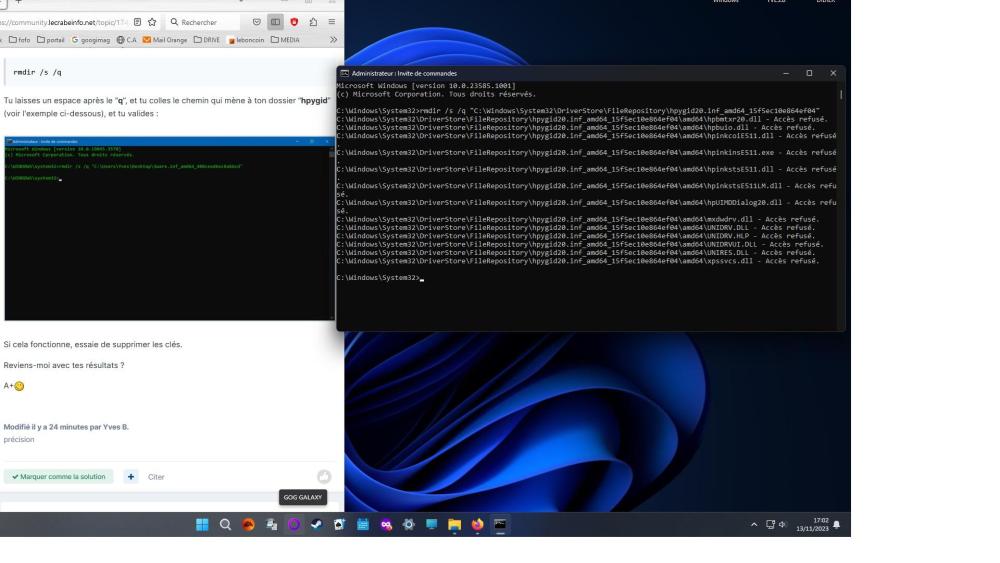
Task: Mark the post with Marquer comme la solution
Action: click(59, 477)
